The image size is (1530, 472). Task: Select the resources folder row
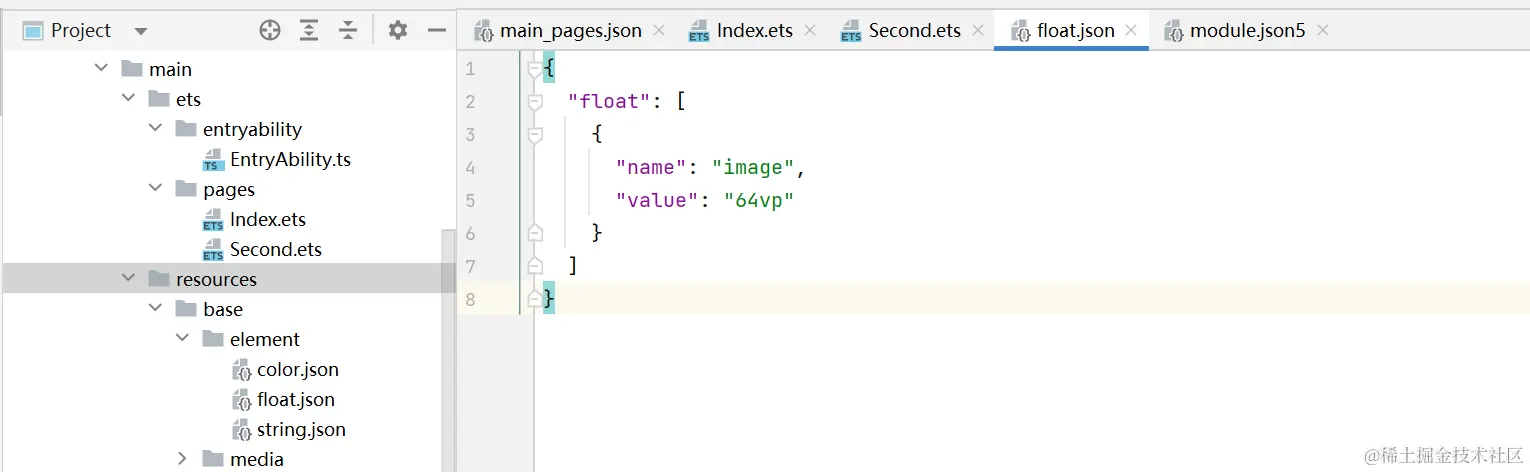[x=228, y=279]
